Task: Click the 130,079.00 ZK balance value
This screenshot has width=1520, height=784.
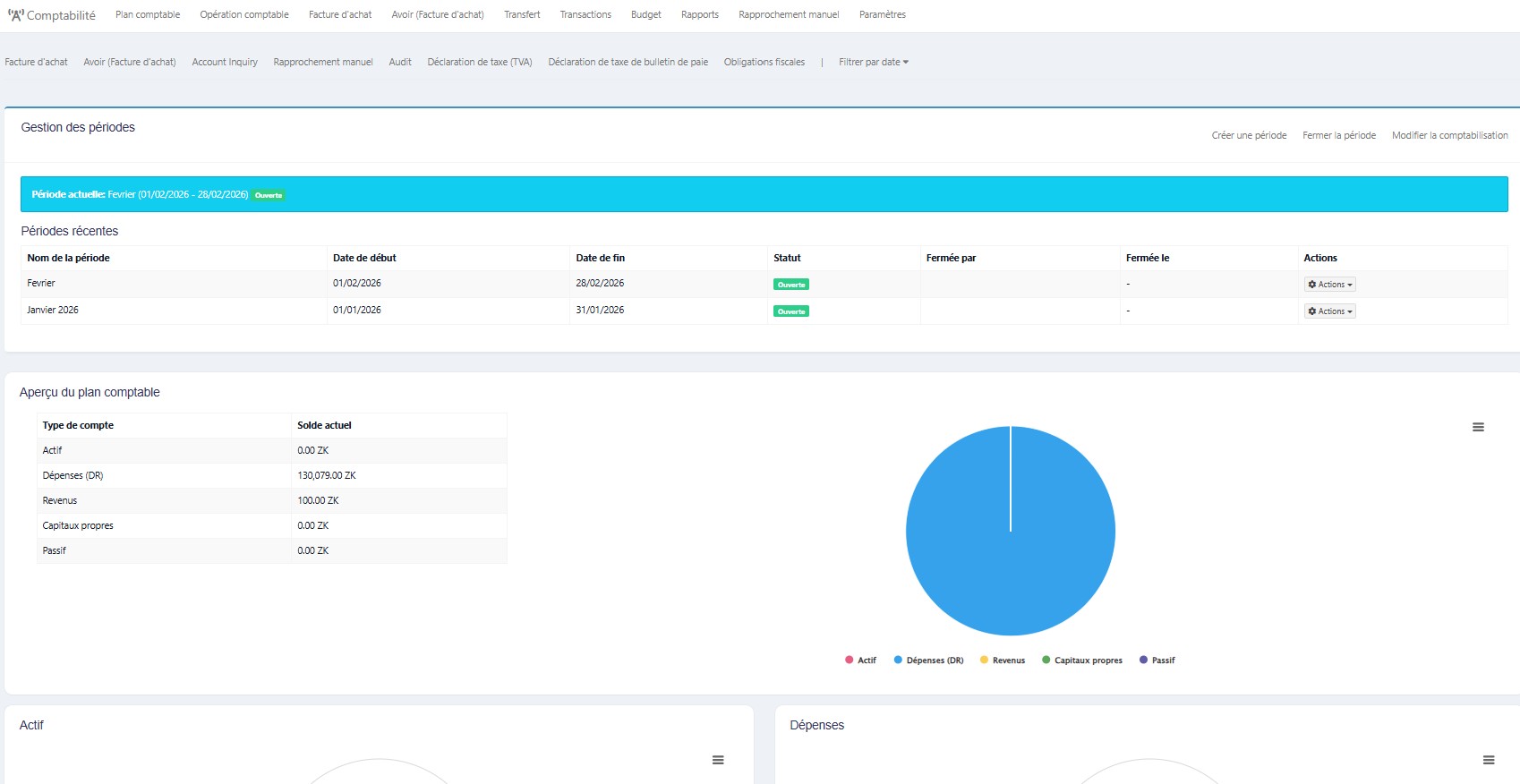Action: (327, 476)
